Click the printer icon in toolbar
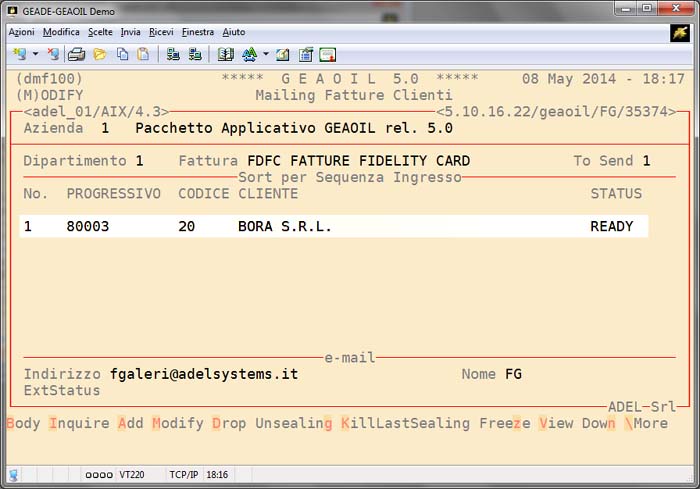700x489 pixels. tap(76, 54)
